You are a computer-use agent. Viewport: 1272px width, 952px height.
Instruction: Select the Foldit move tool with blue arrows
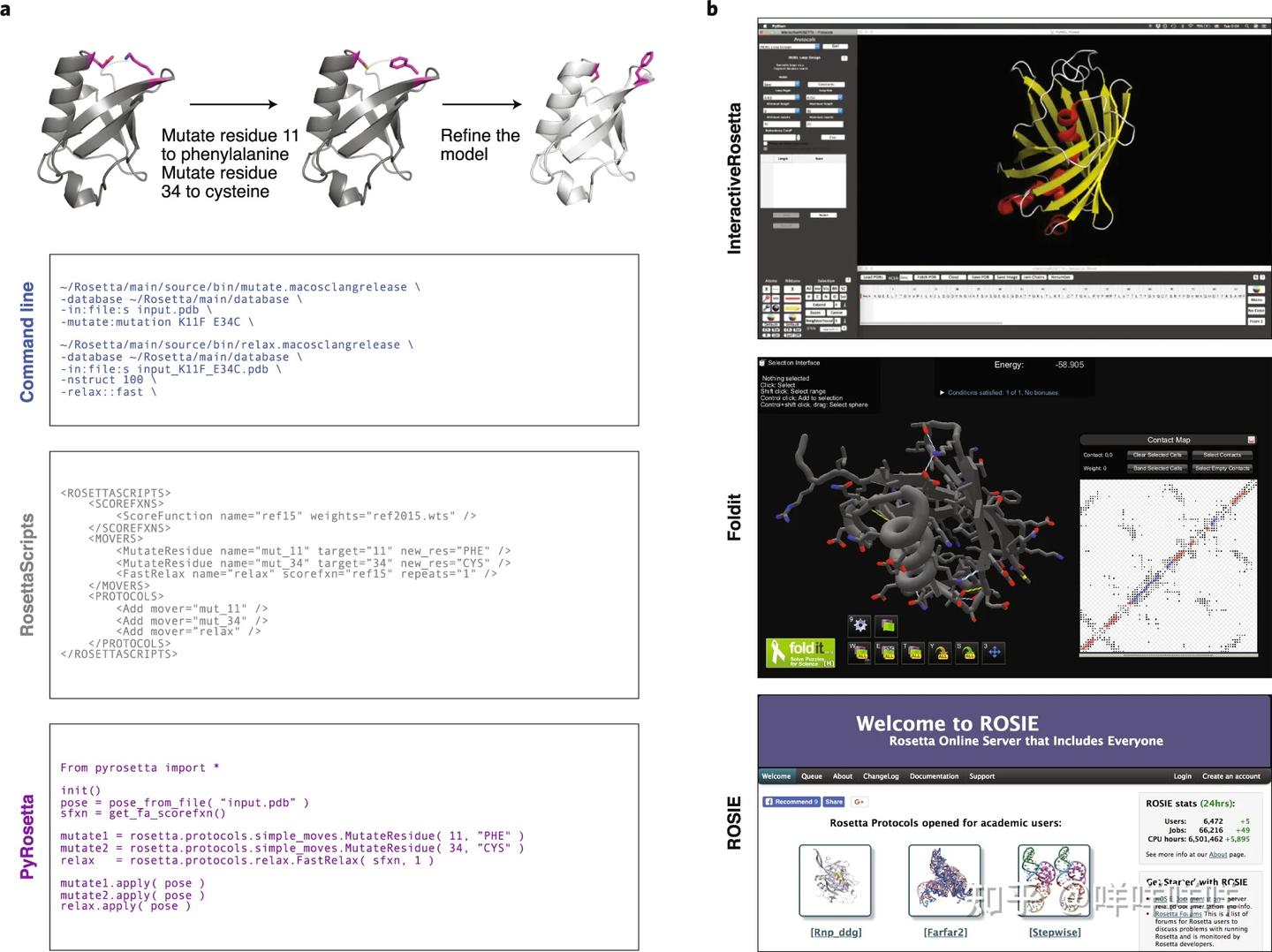point(995,652)
